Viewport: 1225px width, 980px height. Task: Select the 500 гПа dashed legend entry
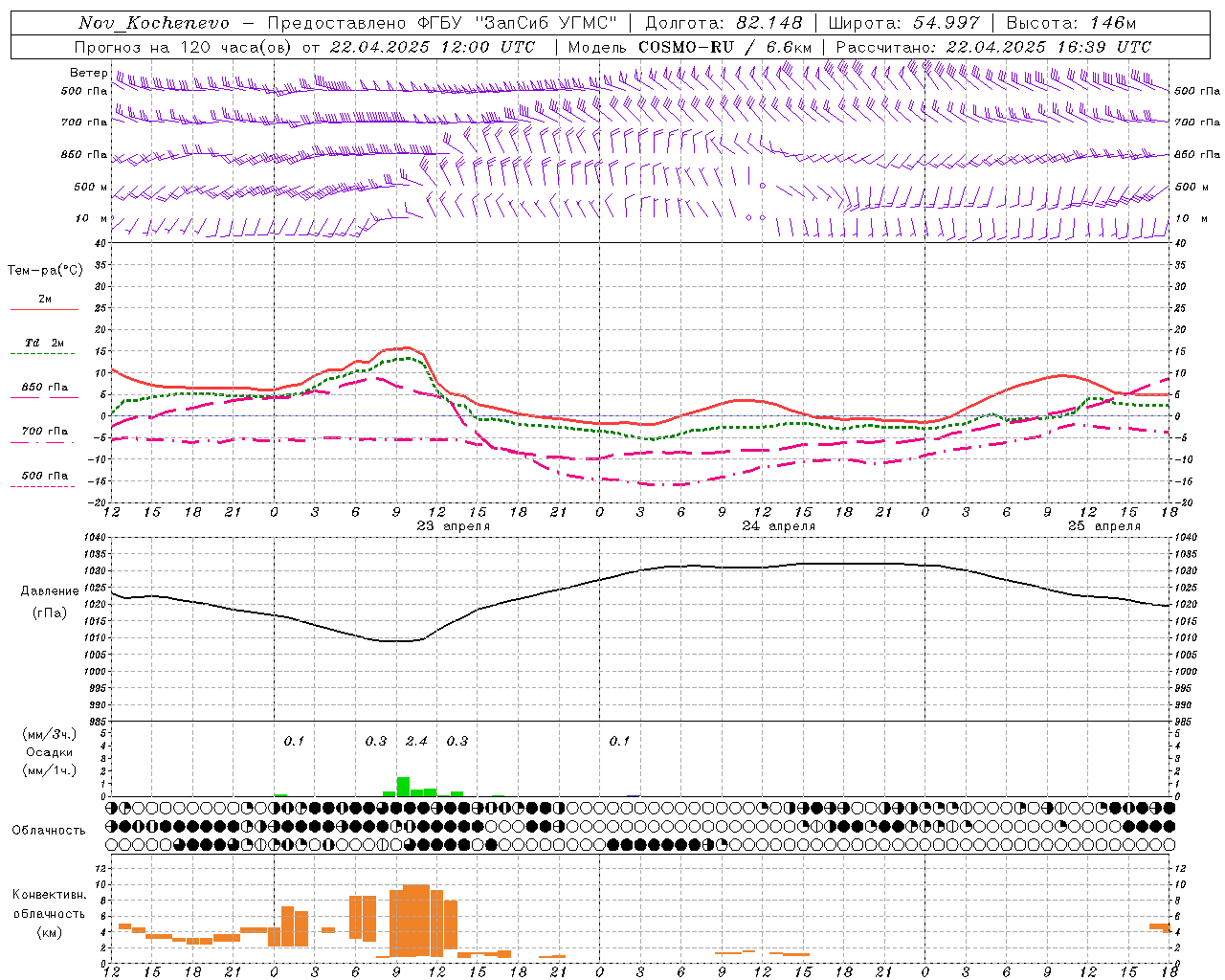[45, 479]
